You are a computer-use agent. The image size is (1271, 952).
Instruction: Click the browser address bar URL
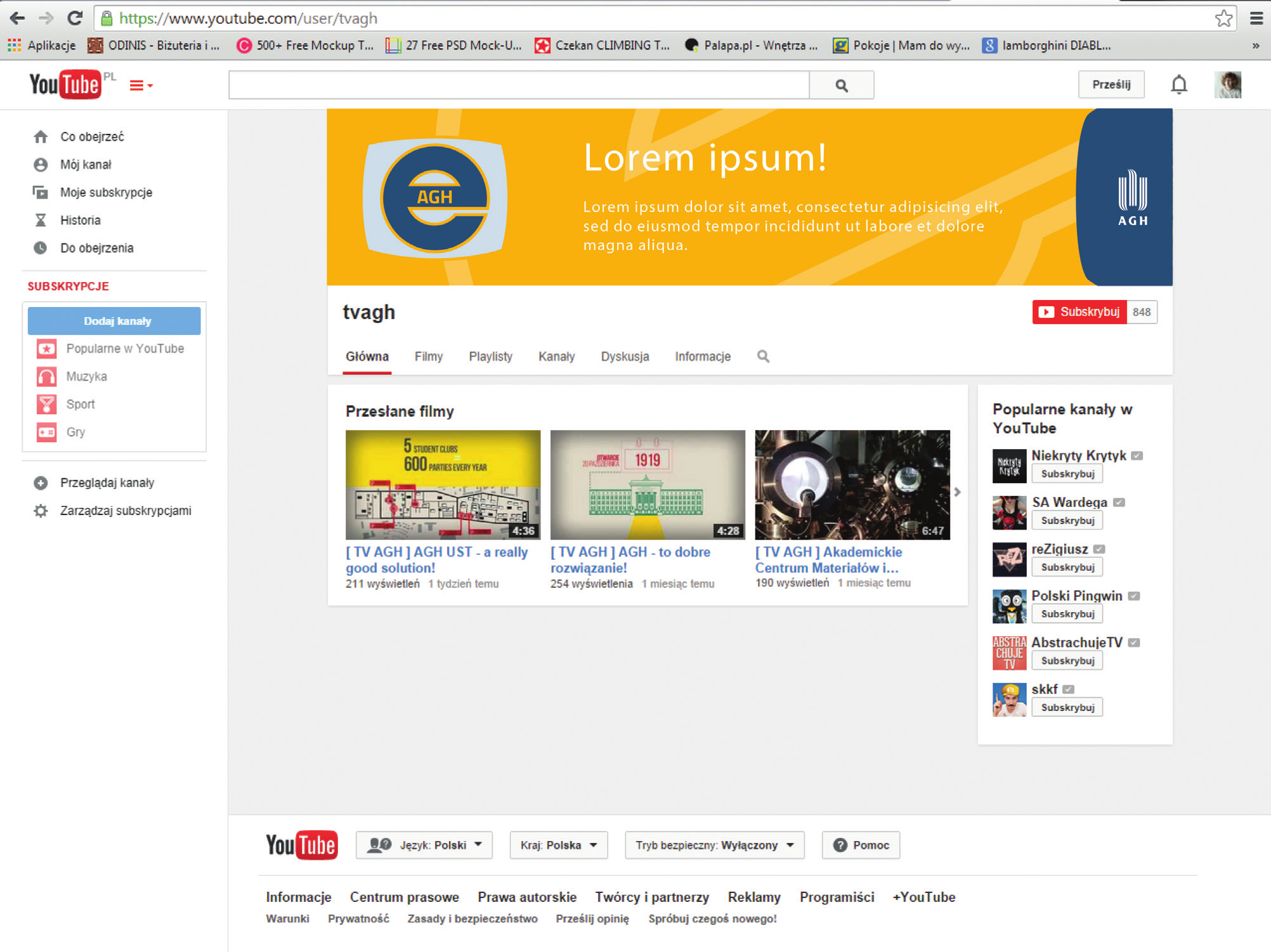pos(249,18)
